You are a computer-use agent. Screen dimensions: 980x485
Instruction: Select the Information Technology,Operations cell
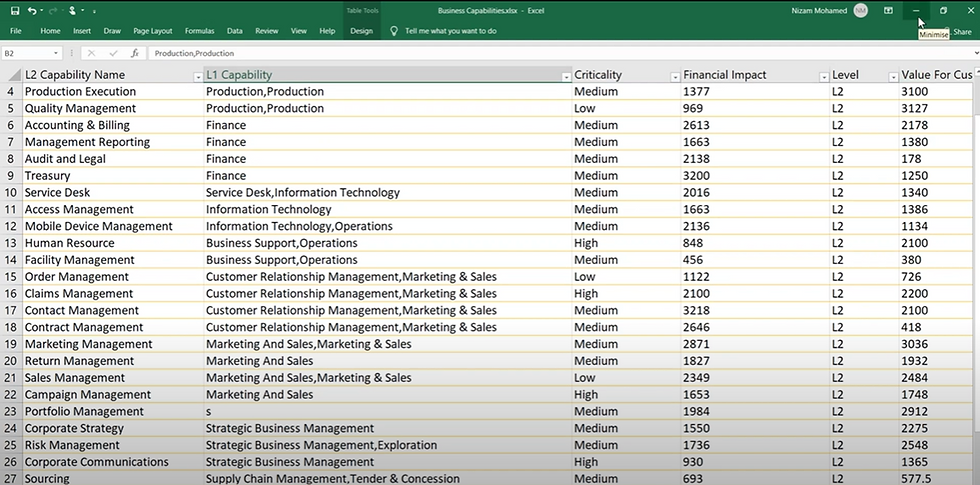coord(388,226)
